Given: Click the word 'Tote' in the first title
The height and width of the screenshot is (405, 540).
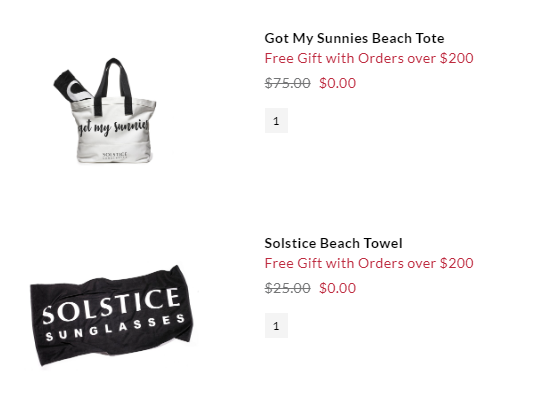Looking at the screenshot, I should click(430, 38).
